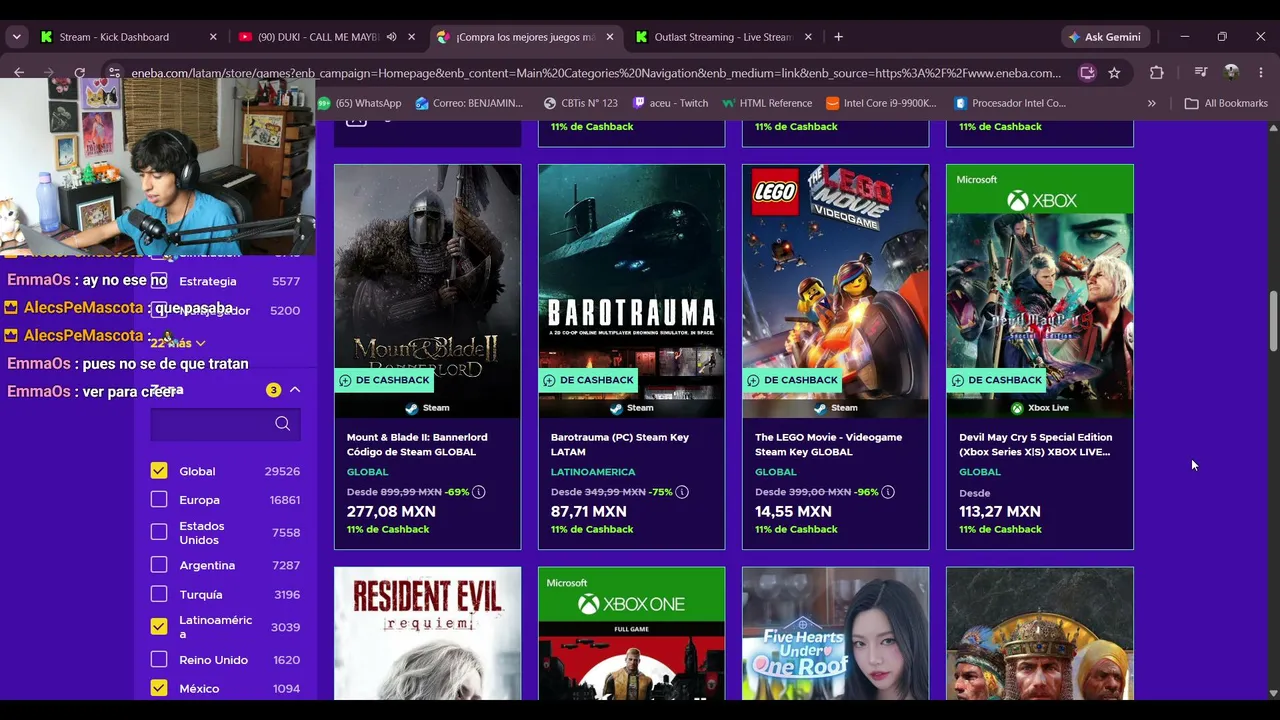The height and width of the screenshot is (720, 1280).
Task: Click the Steam icon on Bannerlord card
Action: 411,408
